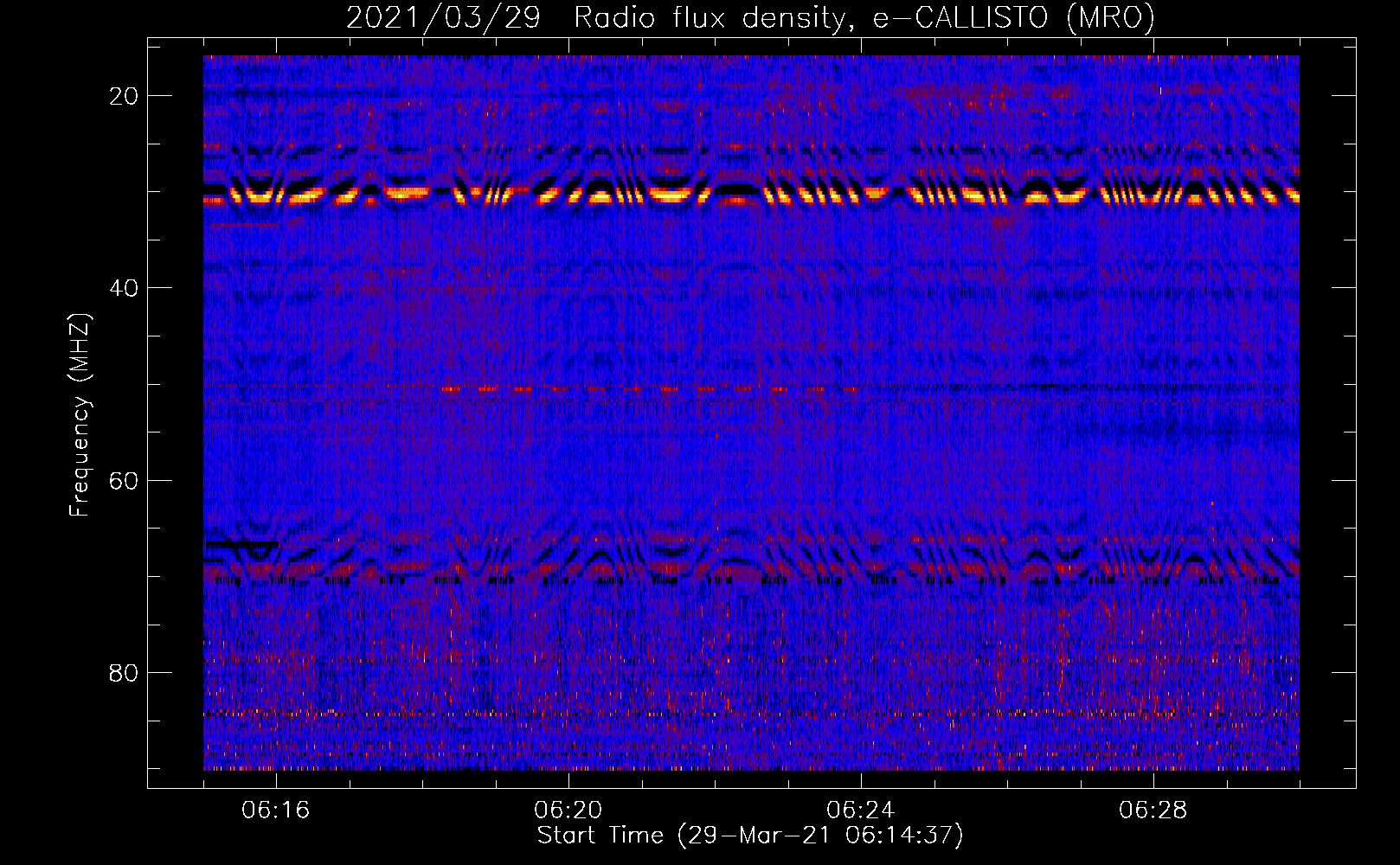1400x865 pixels.
Task: Click the 06:16 time tick label
Action: pyautogui.click(x=276, y=811)
